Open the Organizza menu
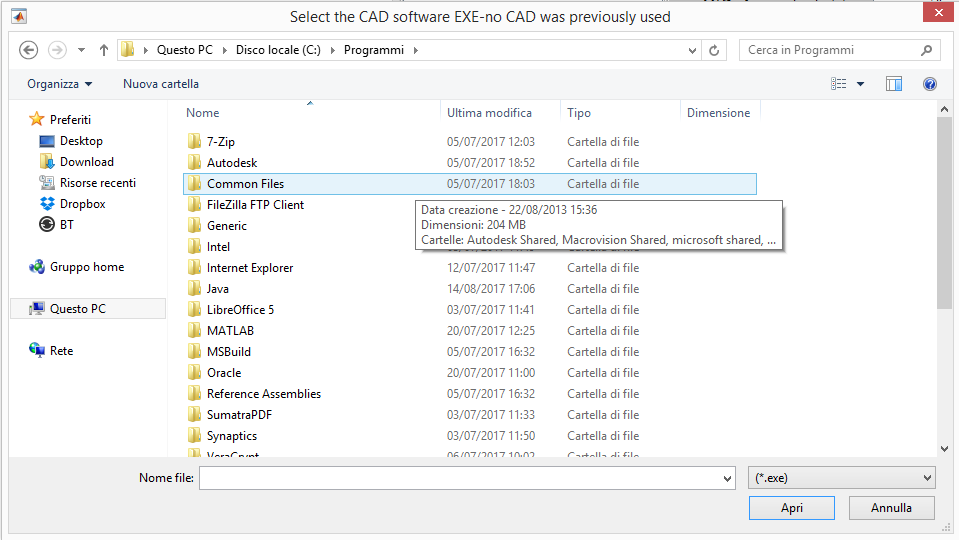Image resolution: width=959 pixels, height=540 pixels. point(59,84)
